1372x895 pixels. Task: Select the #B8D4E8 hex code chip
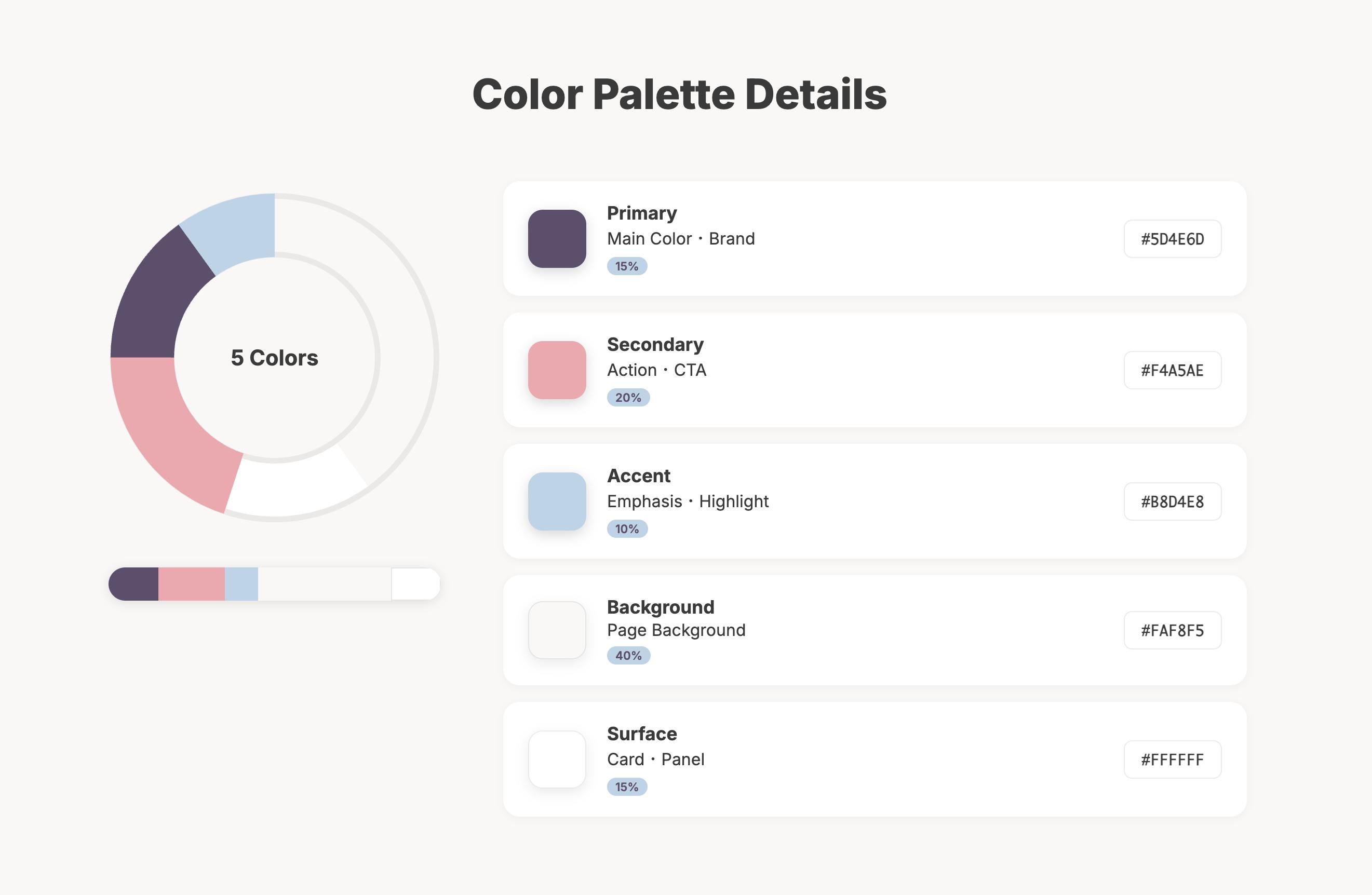coord(1172,501)
